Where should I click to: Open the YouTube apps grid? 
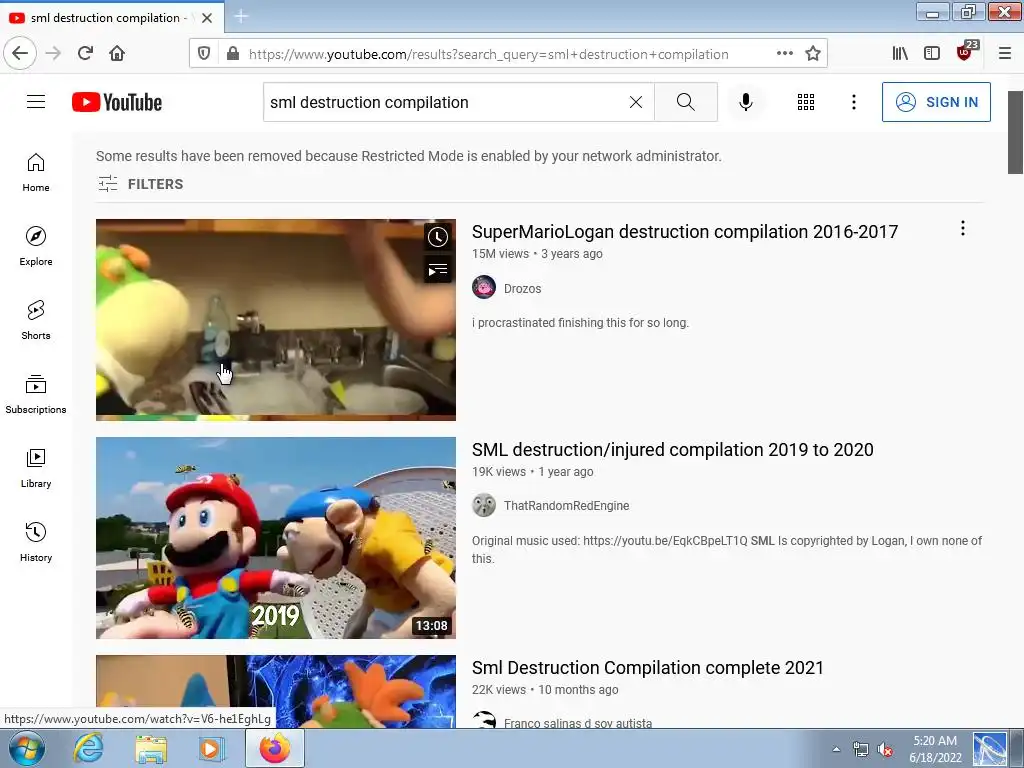[806, 102]
